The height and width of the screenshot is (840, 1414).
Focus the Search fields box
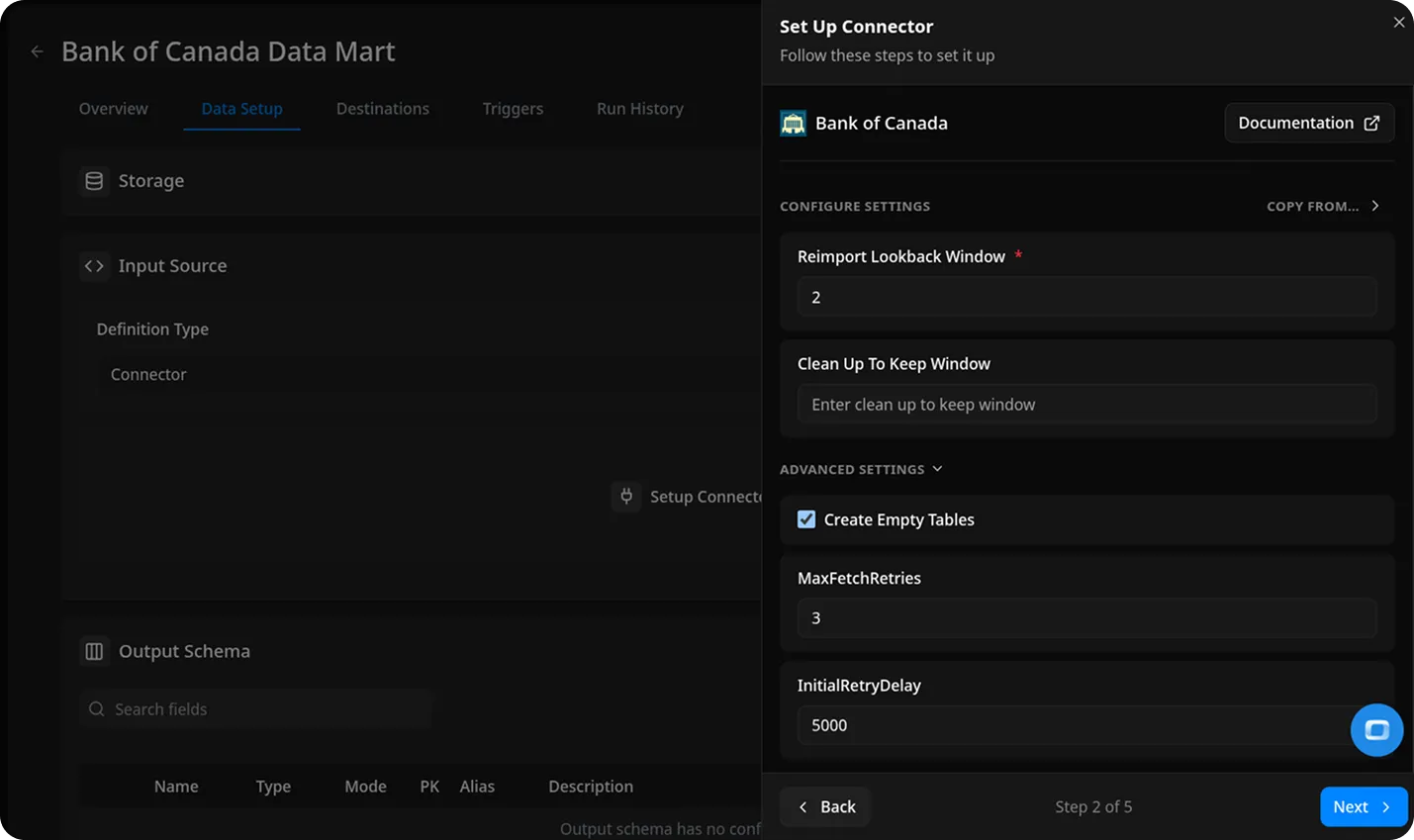[257, 709]
